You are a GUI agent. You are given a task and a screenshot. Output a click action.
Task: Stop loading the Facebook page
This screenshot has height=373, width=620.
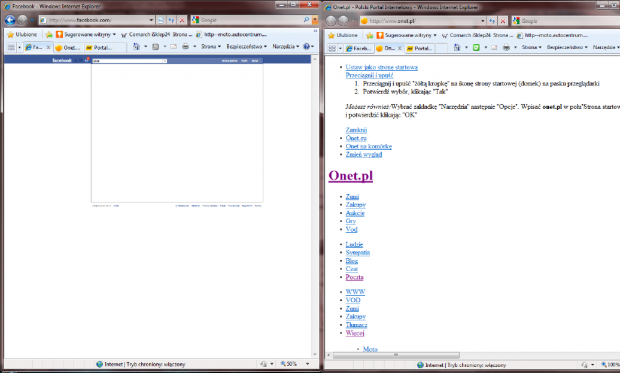182,20
